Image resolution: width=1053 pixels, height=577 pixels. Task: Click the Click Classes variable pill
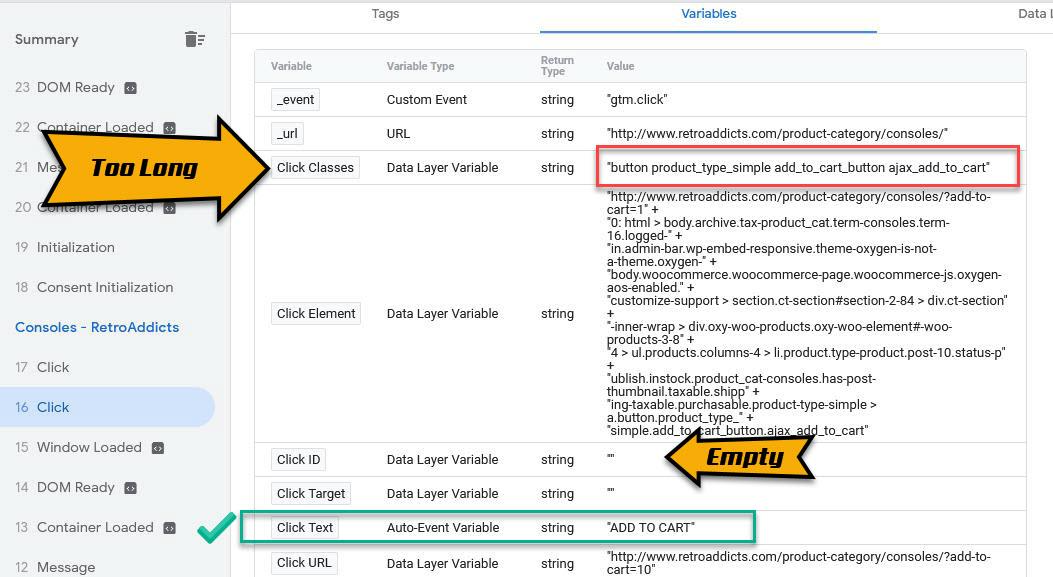[315, 167]
